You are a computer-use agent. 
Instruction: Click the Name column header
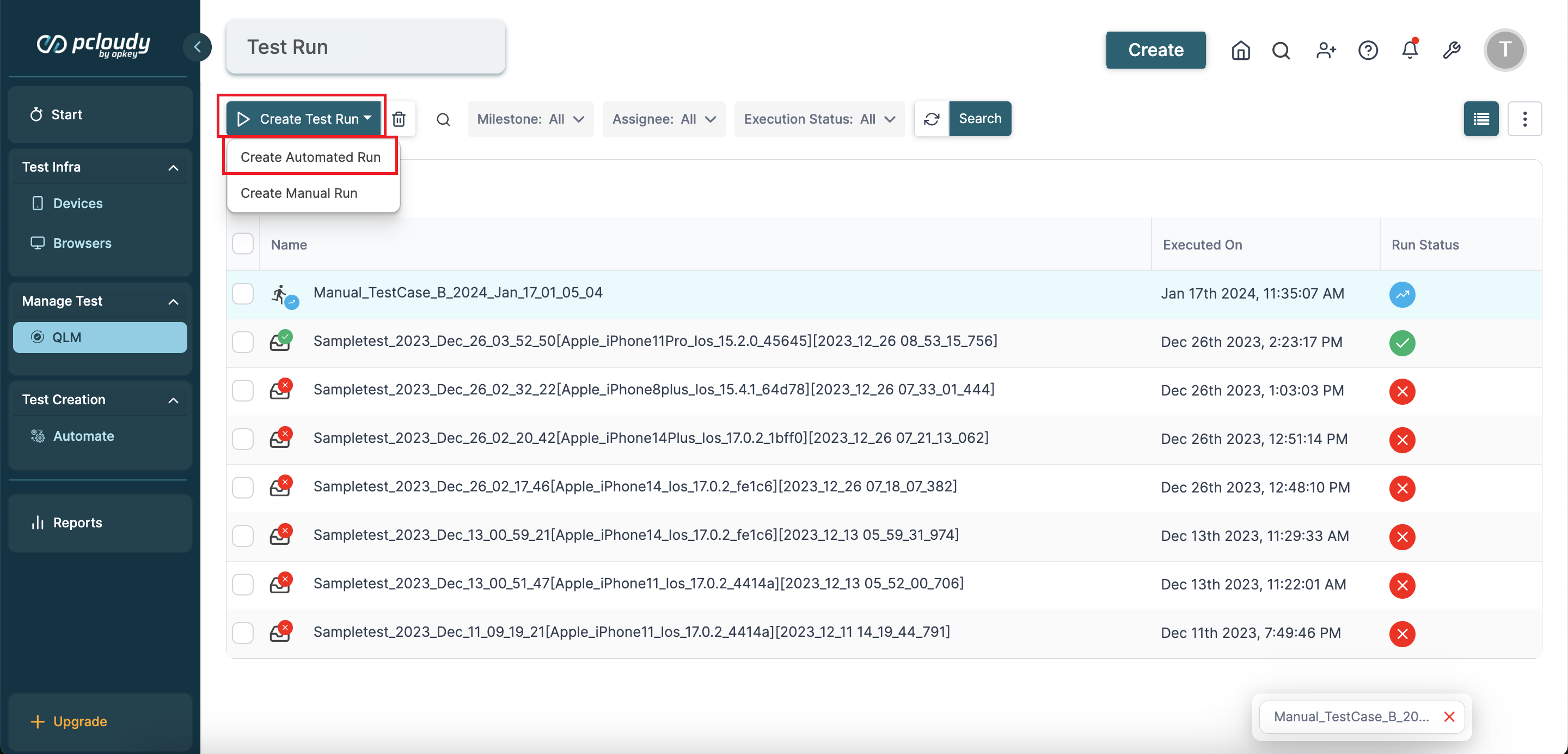point(289,245)
